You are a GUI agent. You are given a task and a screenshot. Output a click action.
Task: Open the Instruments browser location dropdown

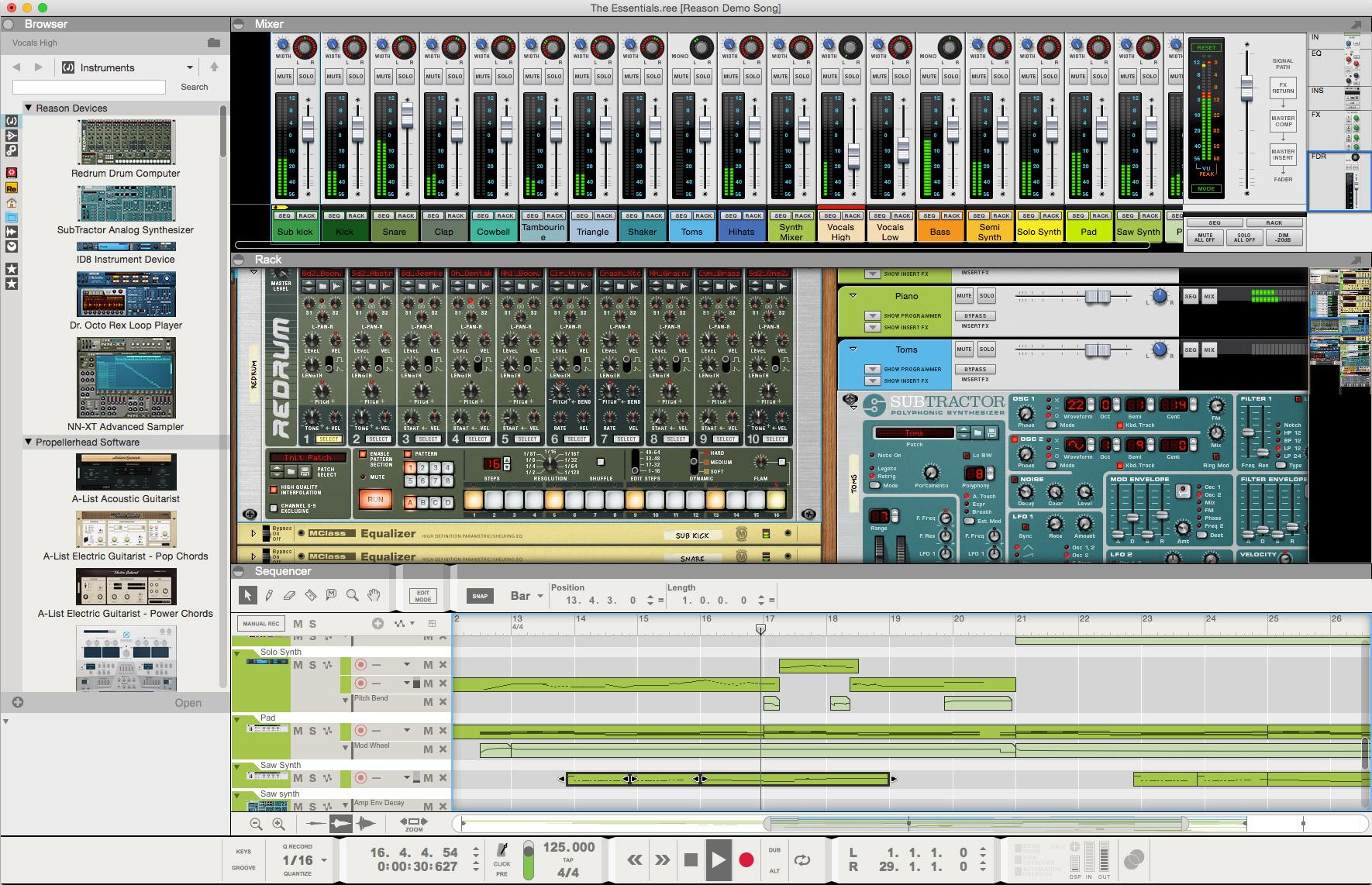[x=189, y=67]
